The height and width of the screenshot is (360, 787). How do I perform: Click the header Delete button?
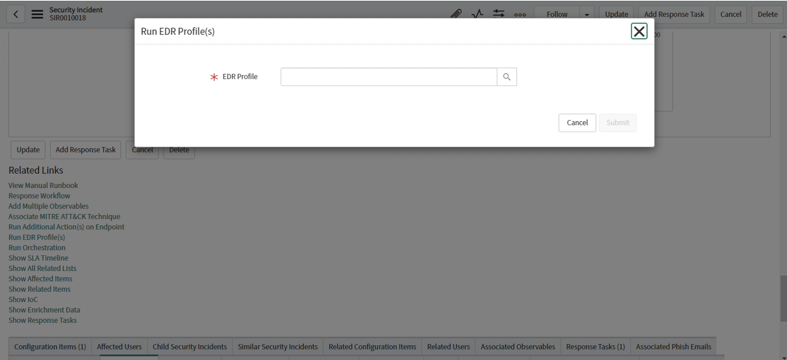767,14
